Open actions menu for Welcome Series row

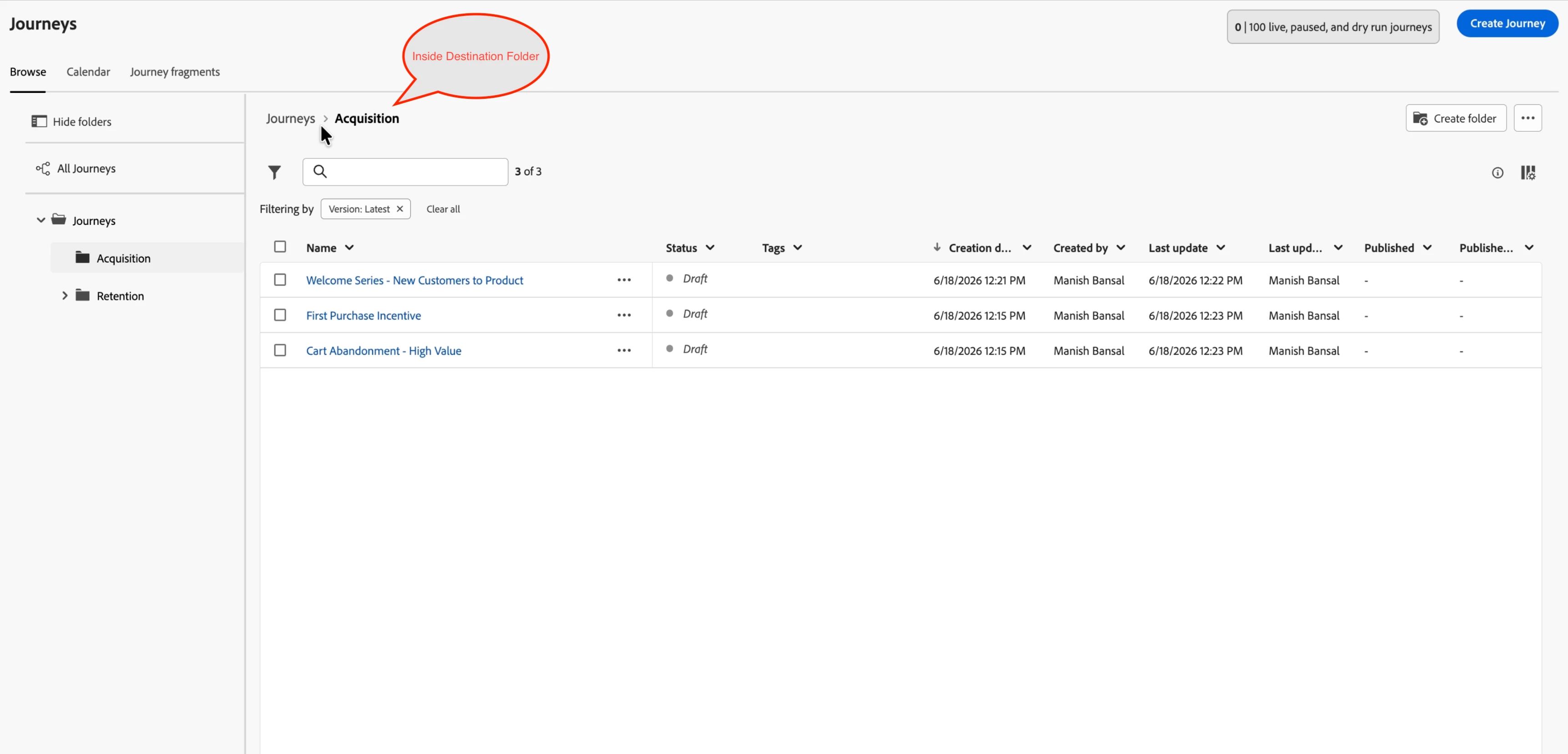pyautogui.click(x=624, y=280)
